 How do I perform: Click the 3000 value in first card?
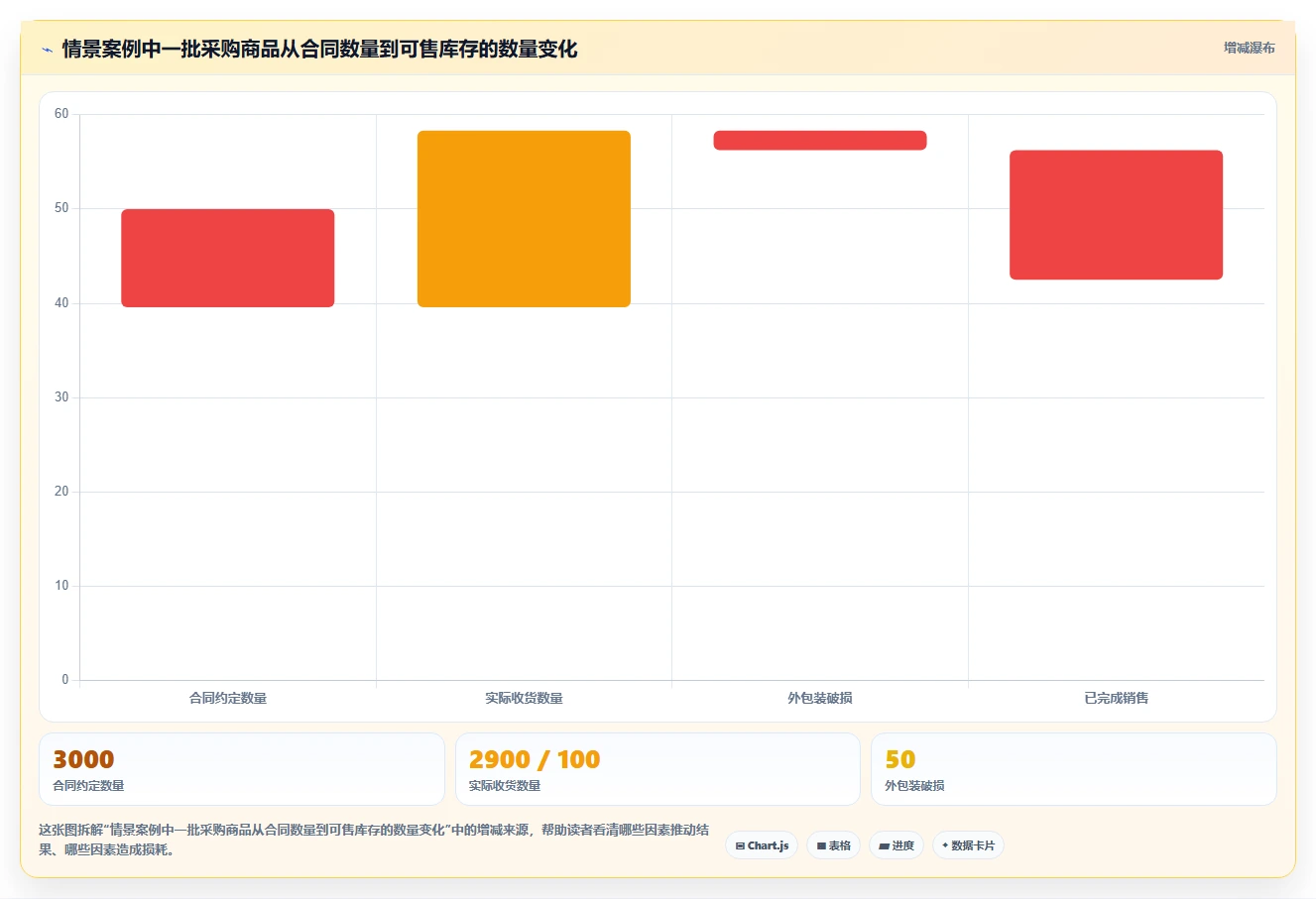(x=83, y=759)
